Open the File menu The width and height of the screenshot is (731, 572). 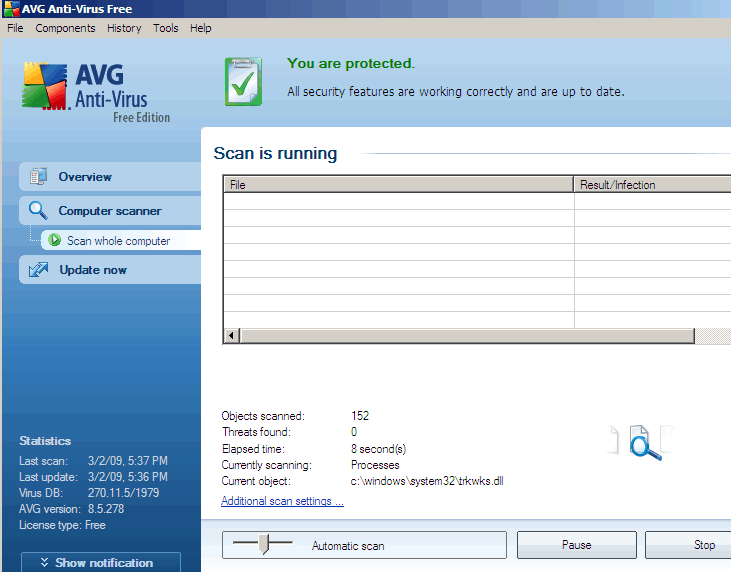15,28
